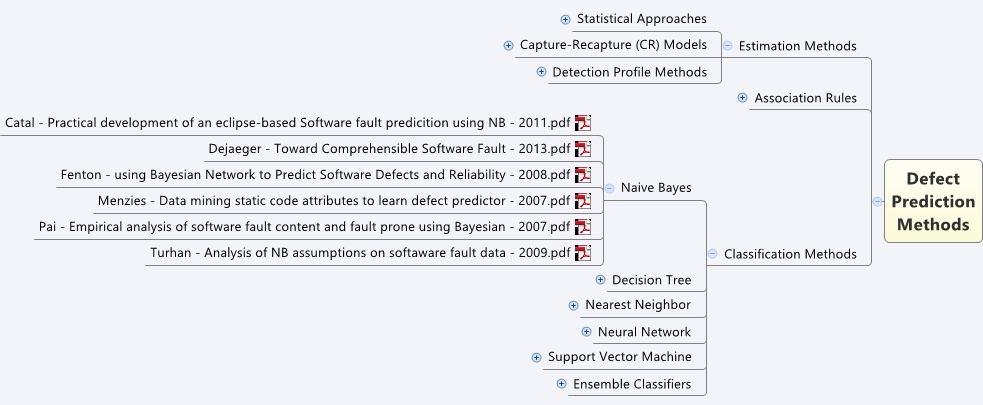Open PDF icon beside Turhan 2009 paper
Viewport: 983px width, 405px height.
click(x=583, y=253)
